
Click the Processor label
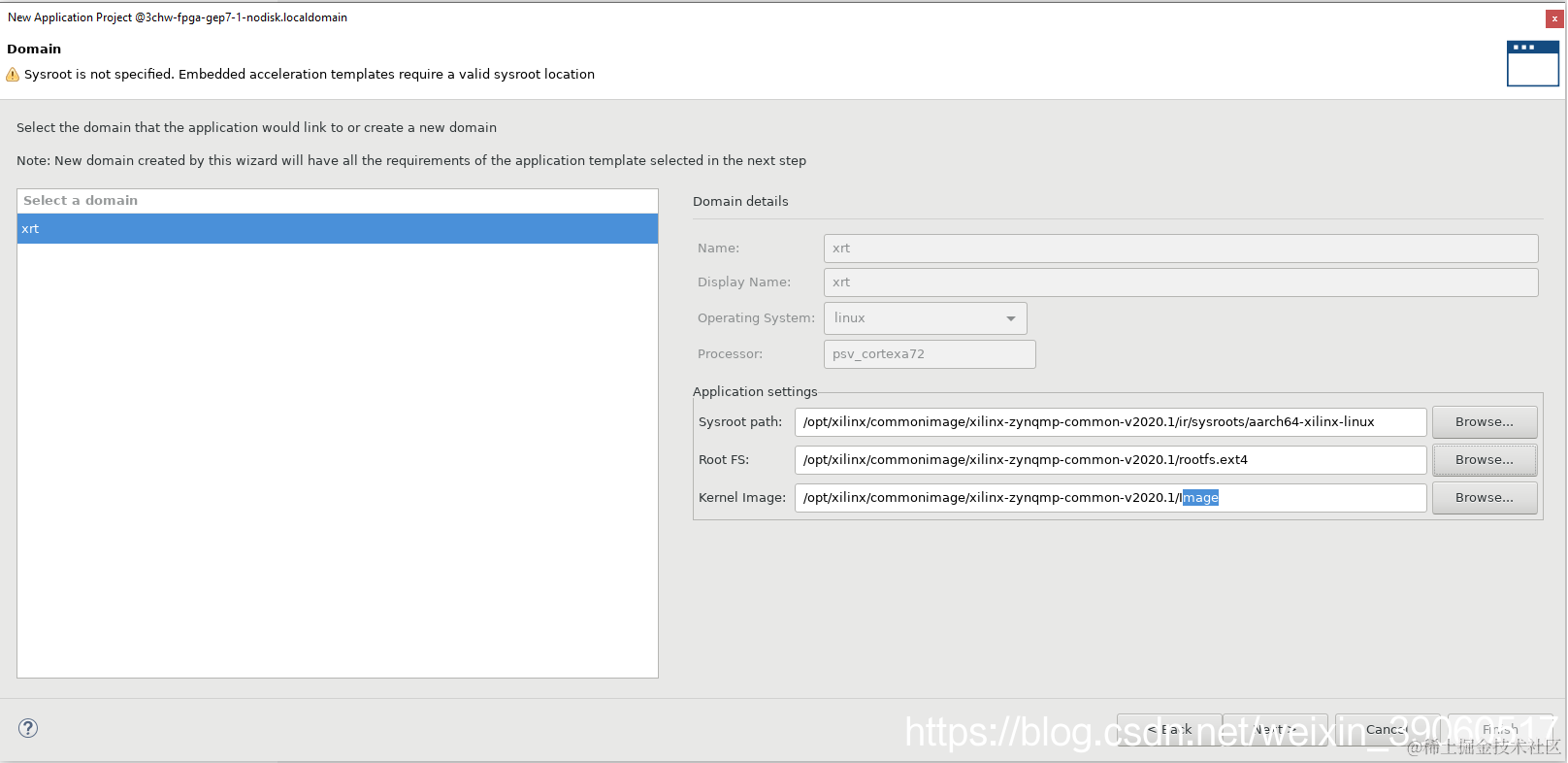coord(730,354)
